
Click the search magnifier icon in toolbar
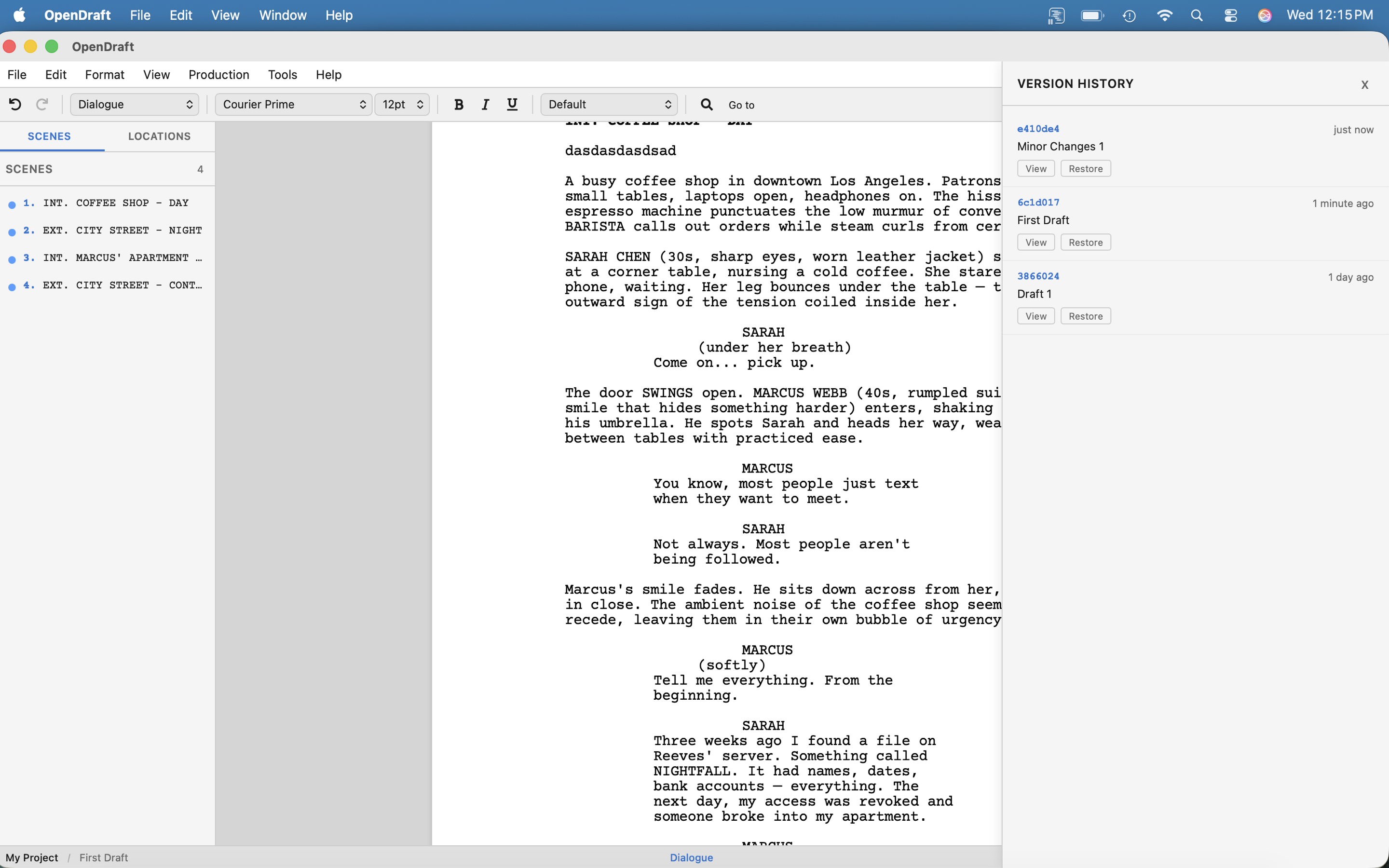[707, 105]
